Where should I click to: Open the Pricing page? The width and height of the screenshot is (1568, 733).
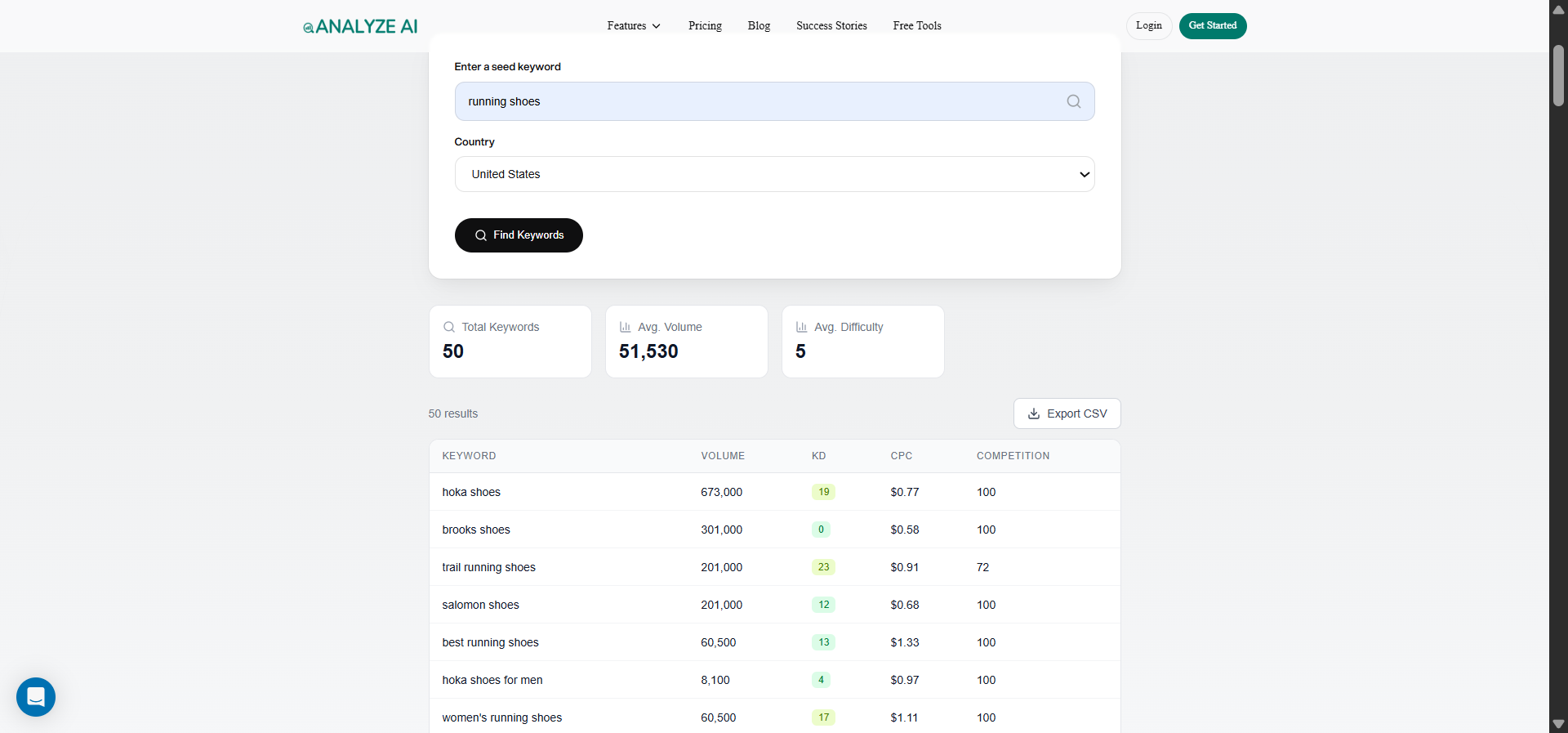(705, 26)
